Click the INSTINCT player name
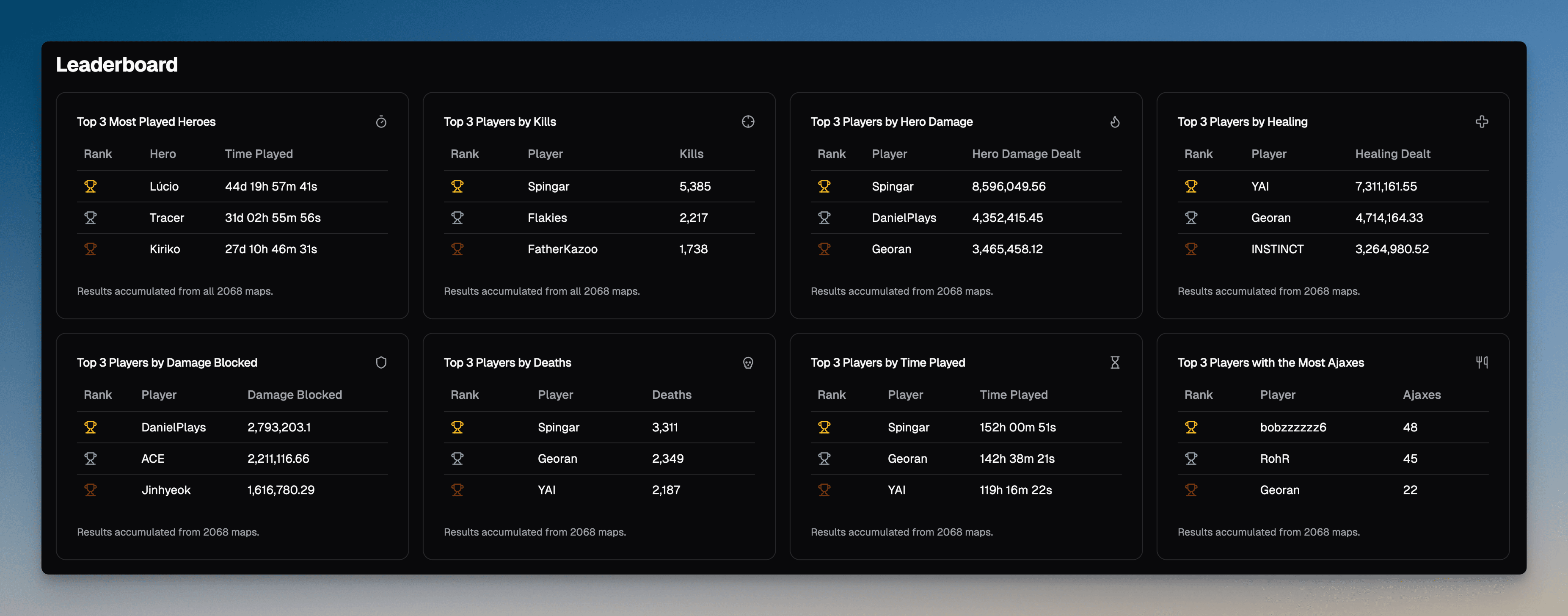The image size is (1568, 616). pyautogui.click(x=1277, y=249)
